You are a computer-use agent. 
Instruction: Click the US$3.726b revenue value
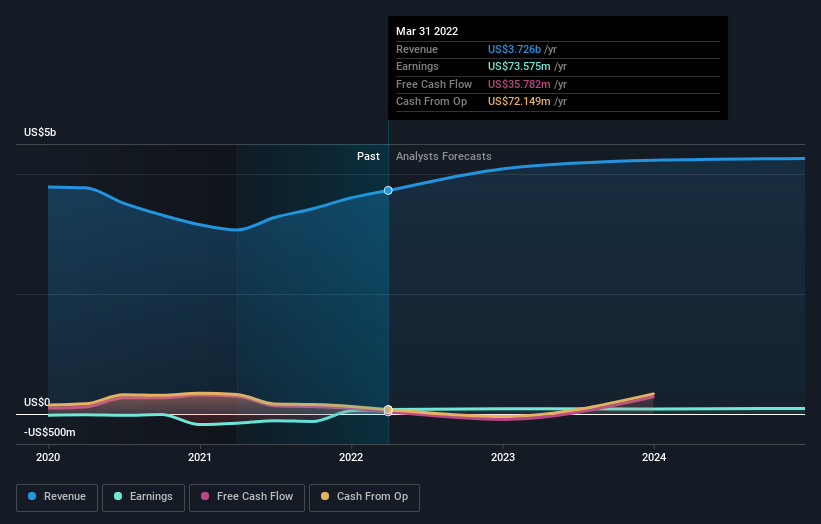514,49
